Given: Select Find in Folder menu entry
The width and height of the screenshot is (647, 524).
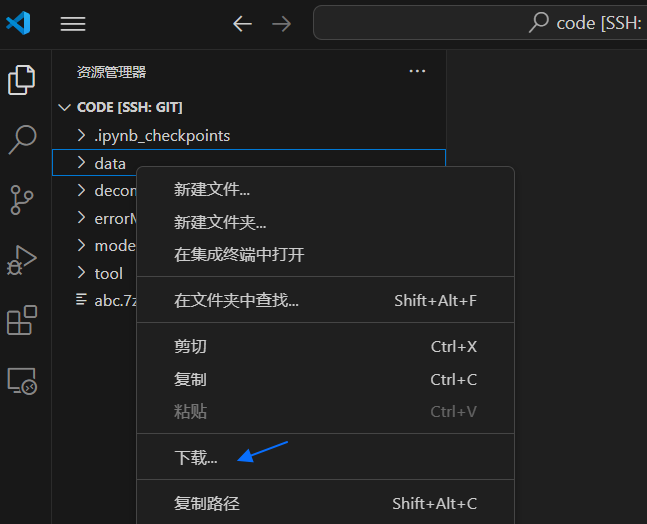Looking at the screenshot, I should tap(236, 300).
